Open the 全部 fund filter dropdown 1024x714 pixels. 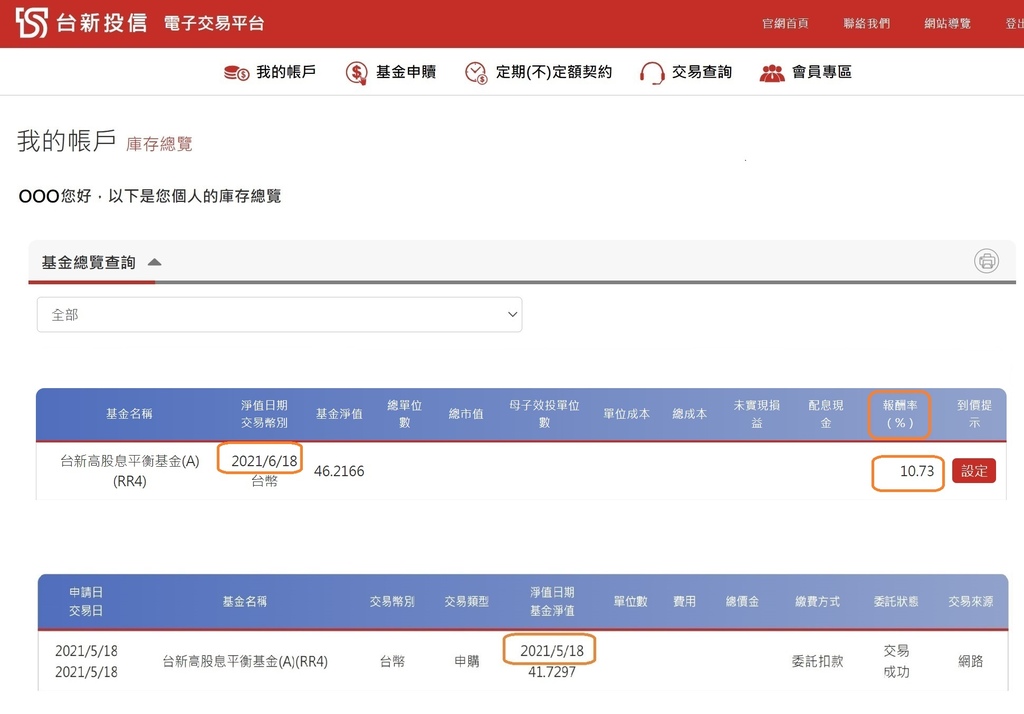(x=278, y=313)
